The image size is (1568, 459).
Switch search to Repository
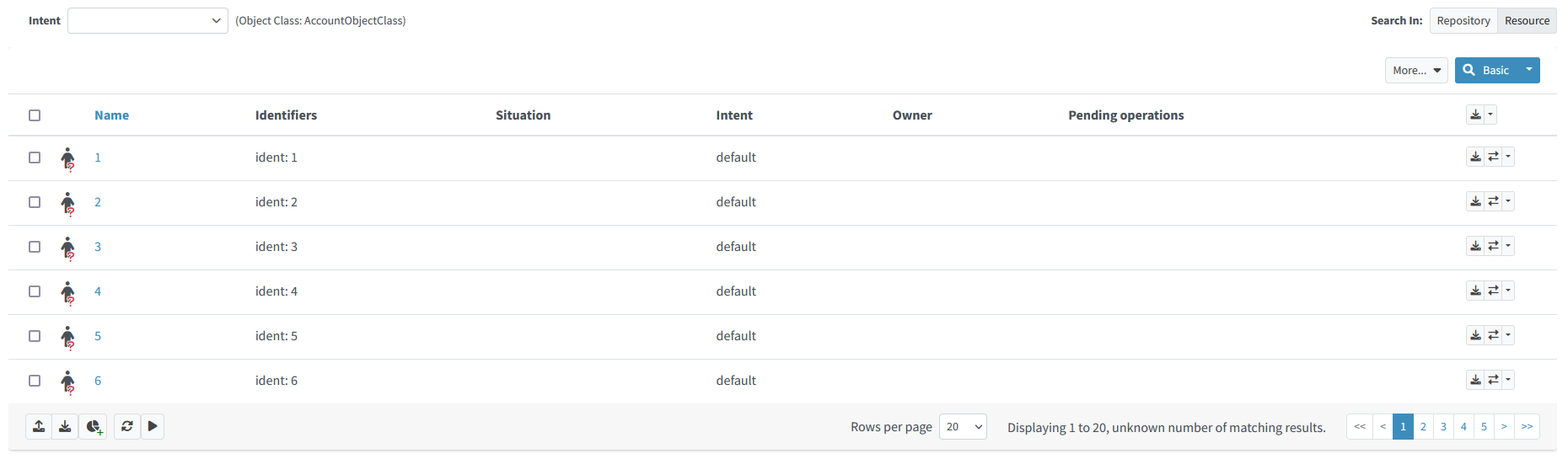pos(1463,21)
